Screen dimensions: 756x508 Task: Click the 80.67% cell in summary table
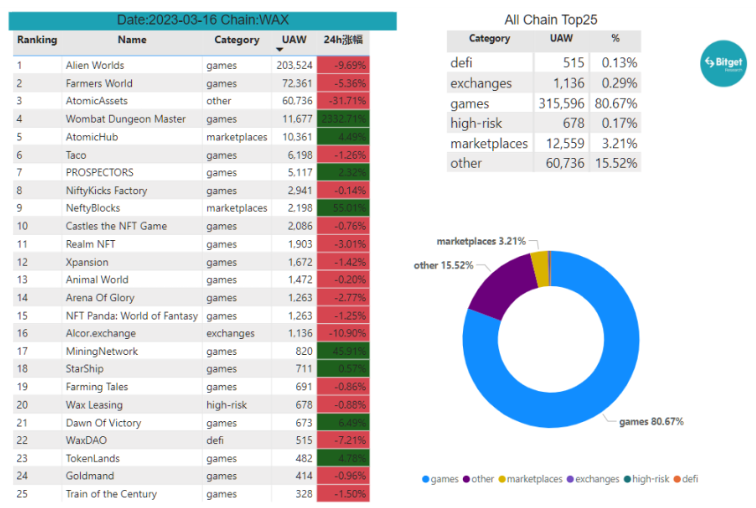pyautogui.click(x=616, y=104)
